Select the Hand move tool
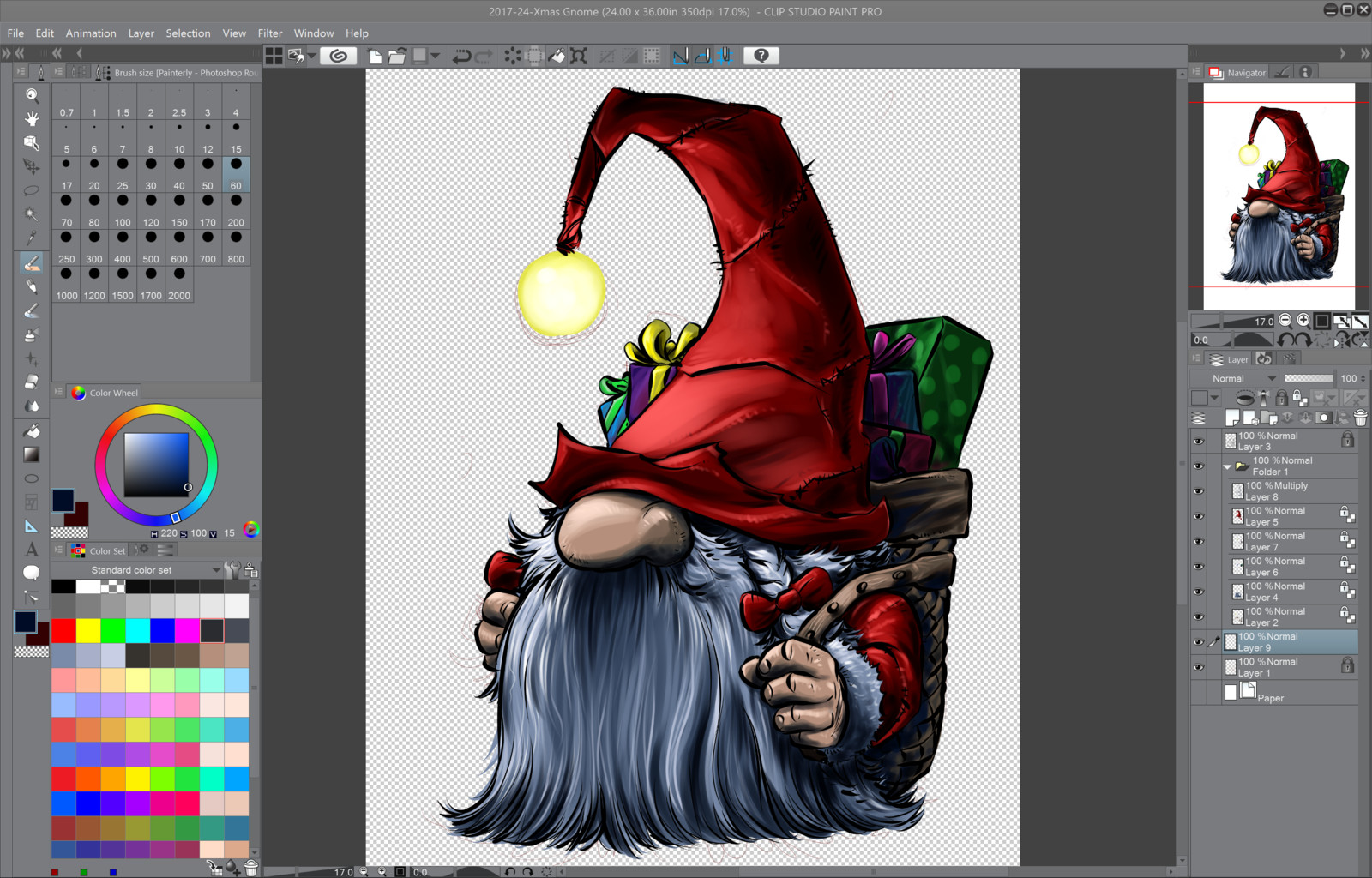 (x=32, y=118)
